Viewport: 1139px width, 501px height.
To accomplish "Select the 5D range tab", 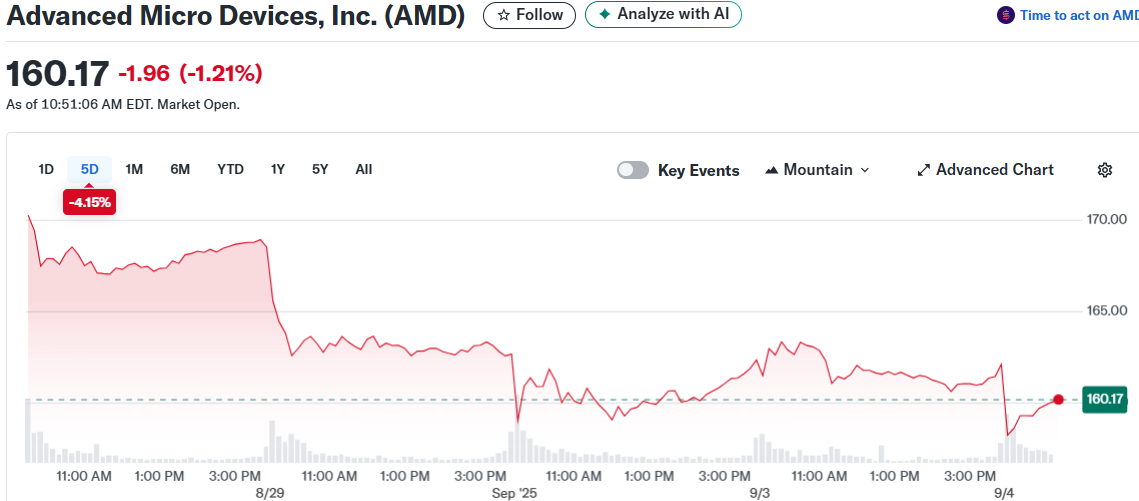I will coord(89,170).
